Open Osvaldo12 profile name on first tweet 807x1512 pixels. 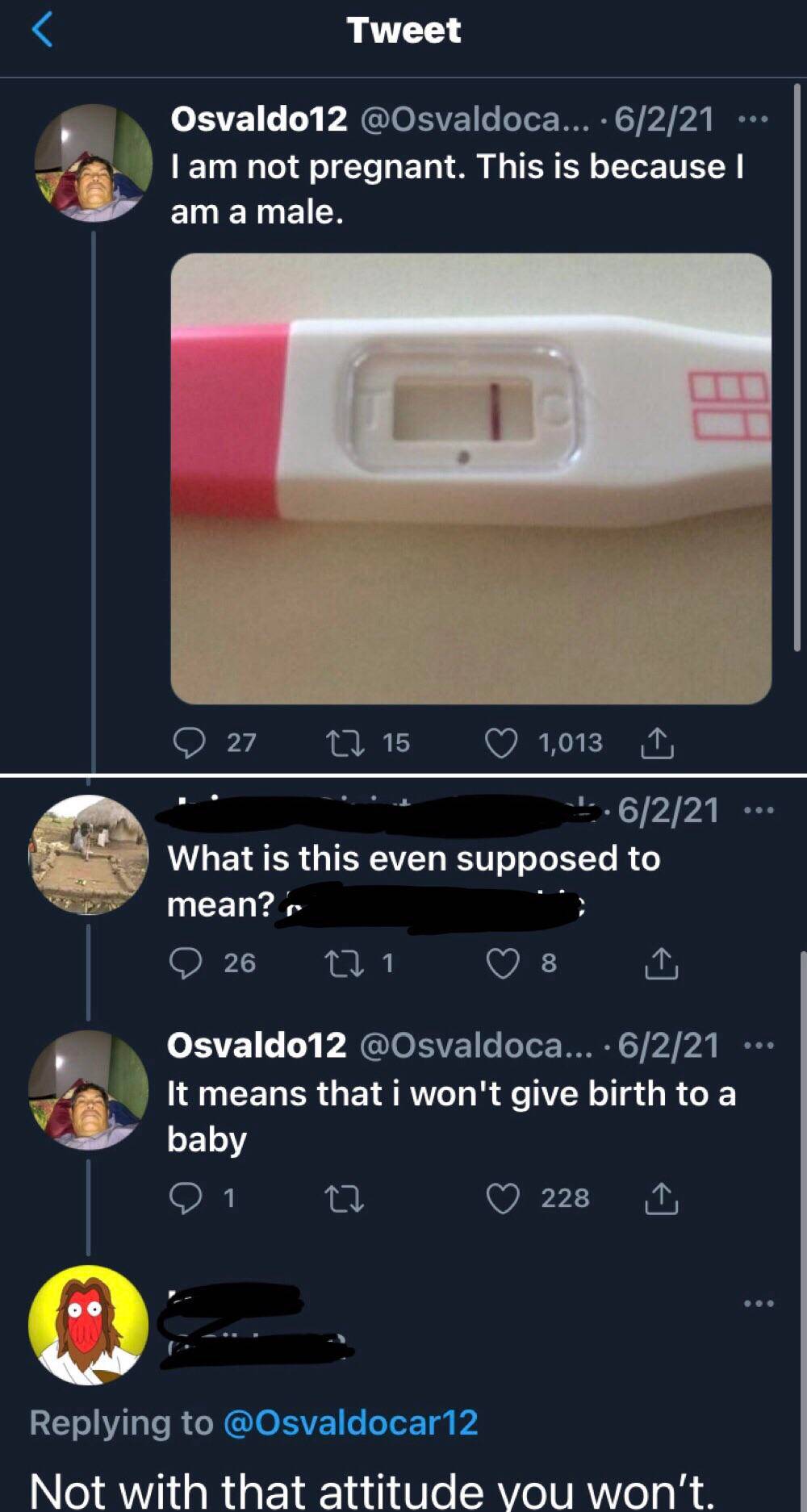(x=258, y=119)
